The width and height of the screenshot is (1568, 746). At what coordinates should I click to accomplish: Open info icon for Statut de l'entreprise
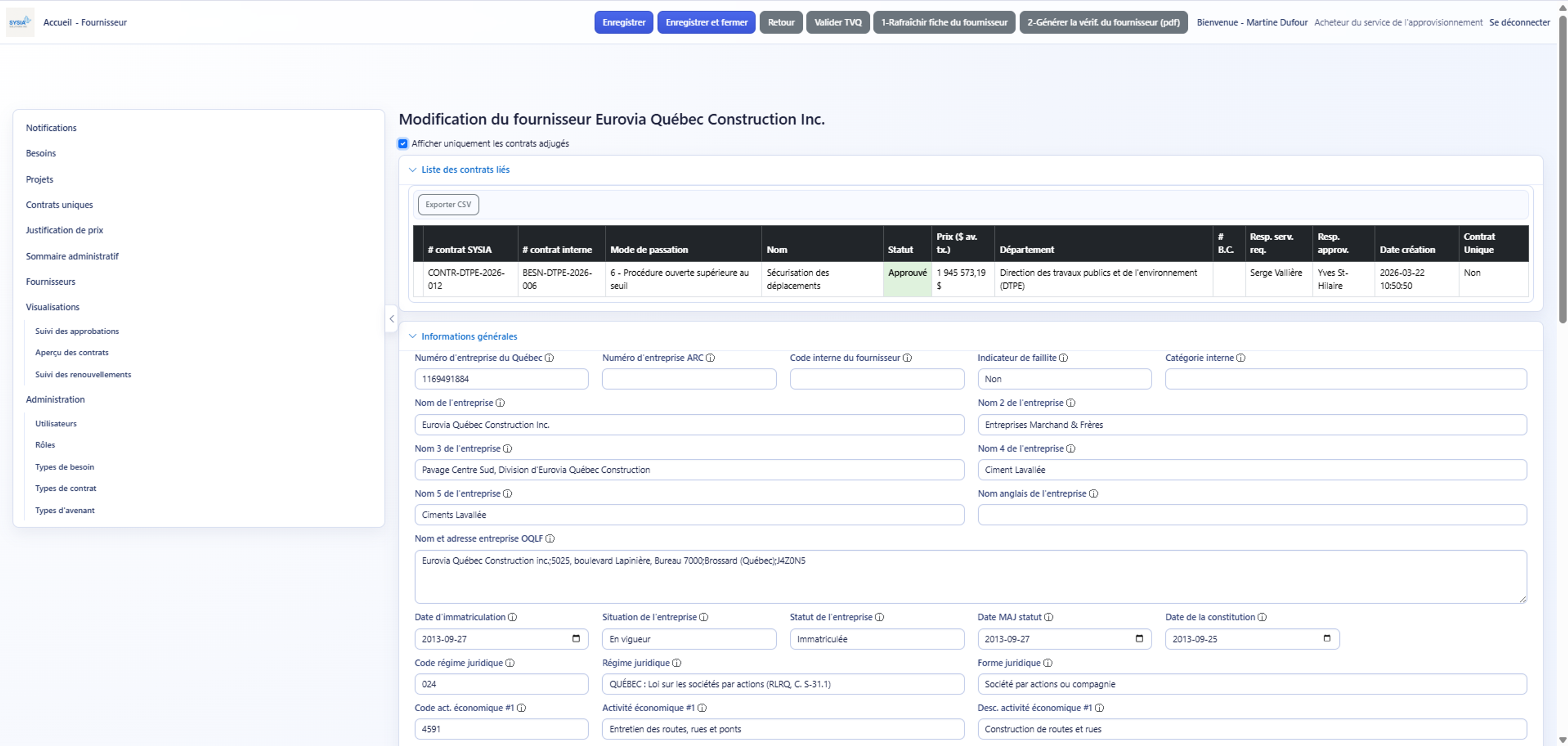tap(880, 617)
